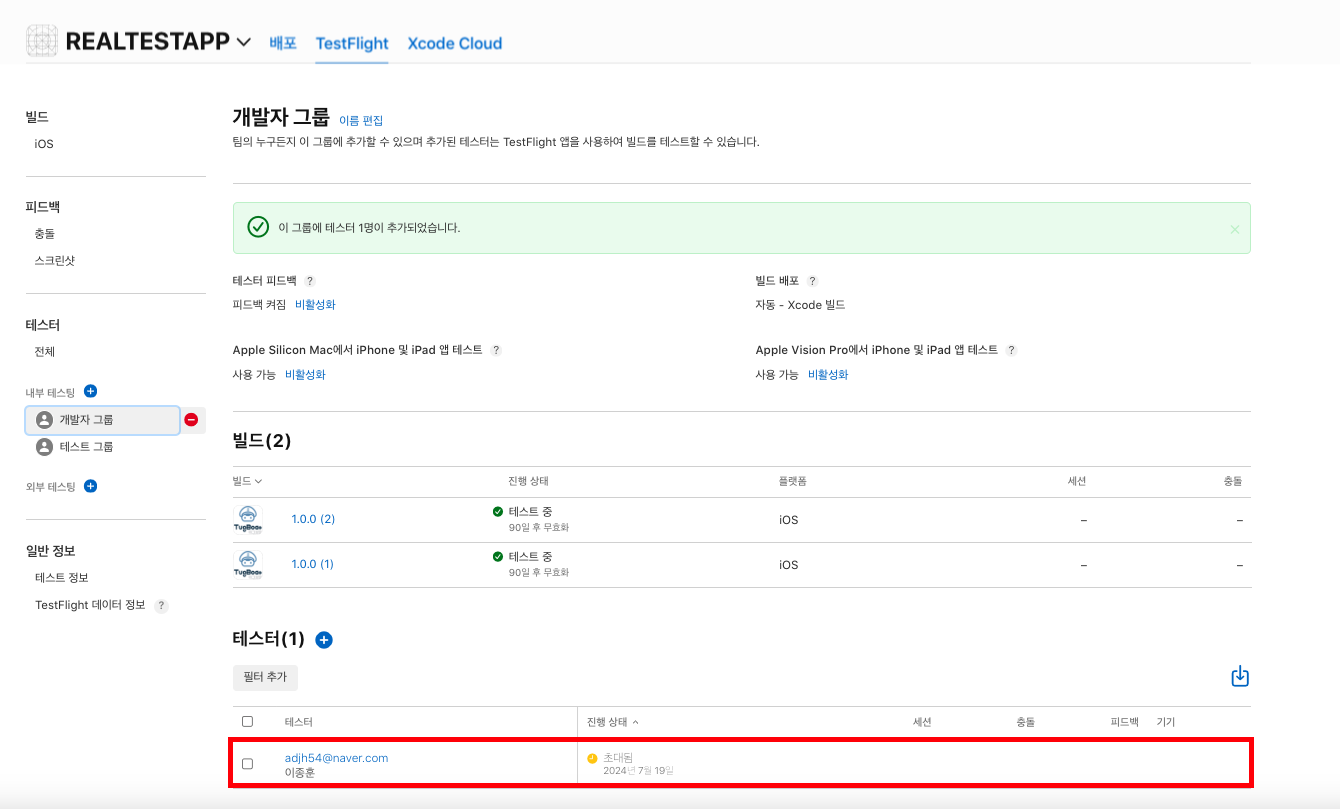The width and height of the screenshot is (1340, 809).
Task: Sort builds using the 빌드 column dropdown
Action: click(x=247, y=481)
